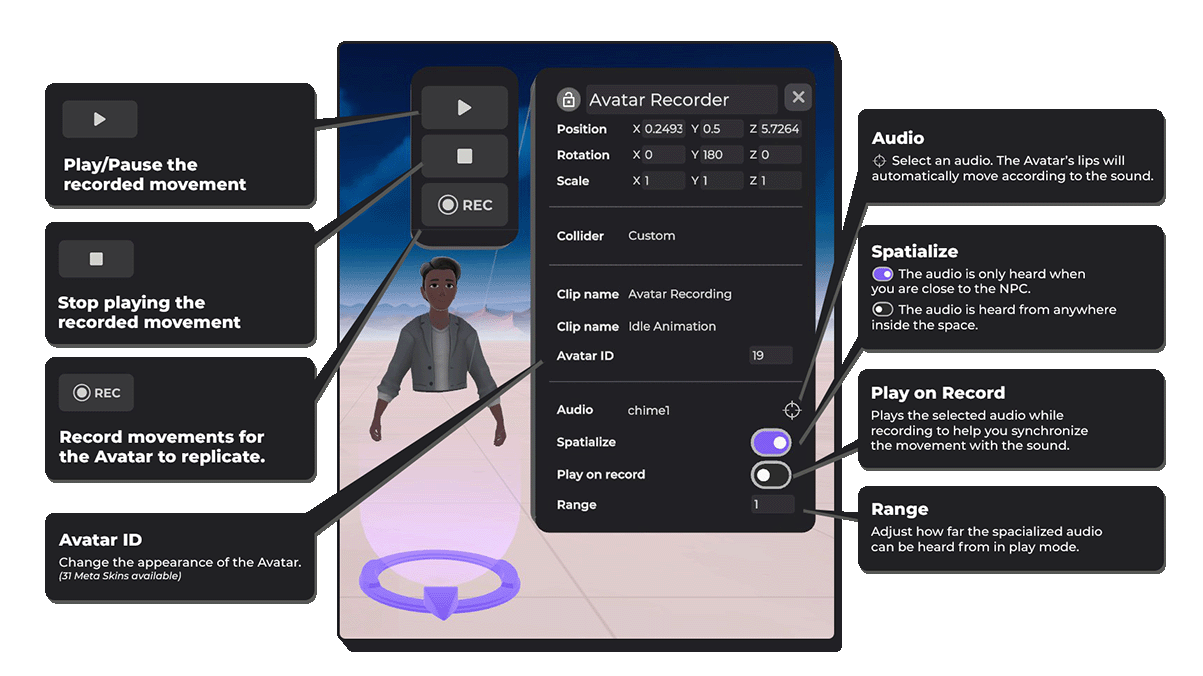Viewport: 1203px width, 676px height.
Task: Start recording with the REC button
Action: point(465,205)
